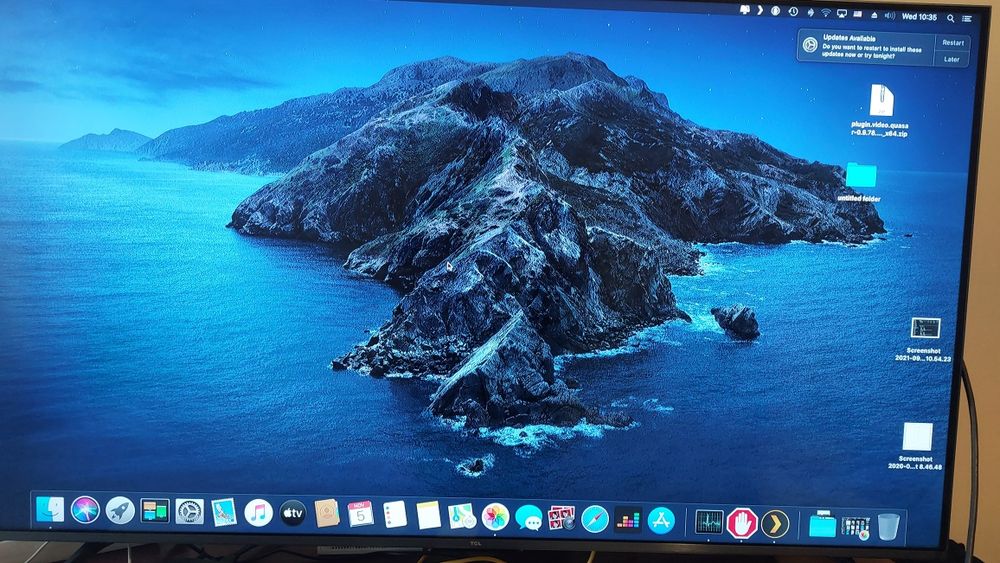Open App Store from the Dock
This screenshot has height=563, width=1000.
(x=661, y=520)
